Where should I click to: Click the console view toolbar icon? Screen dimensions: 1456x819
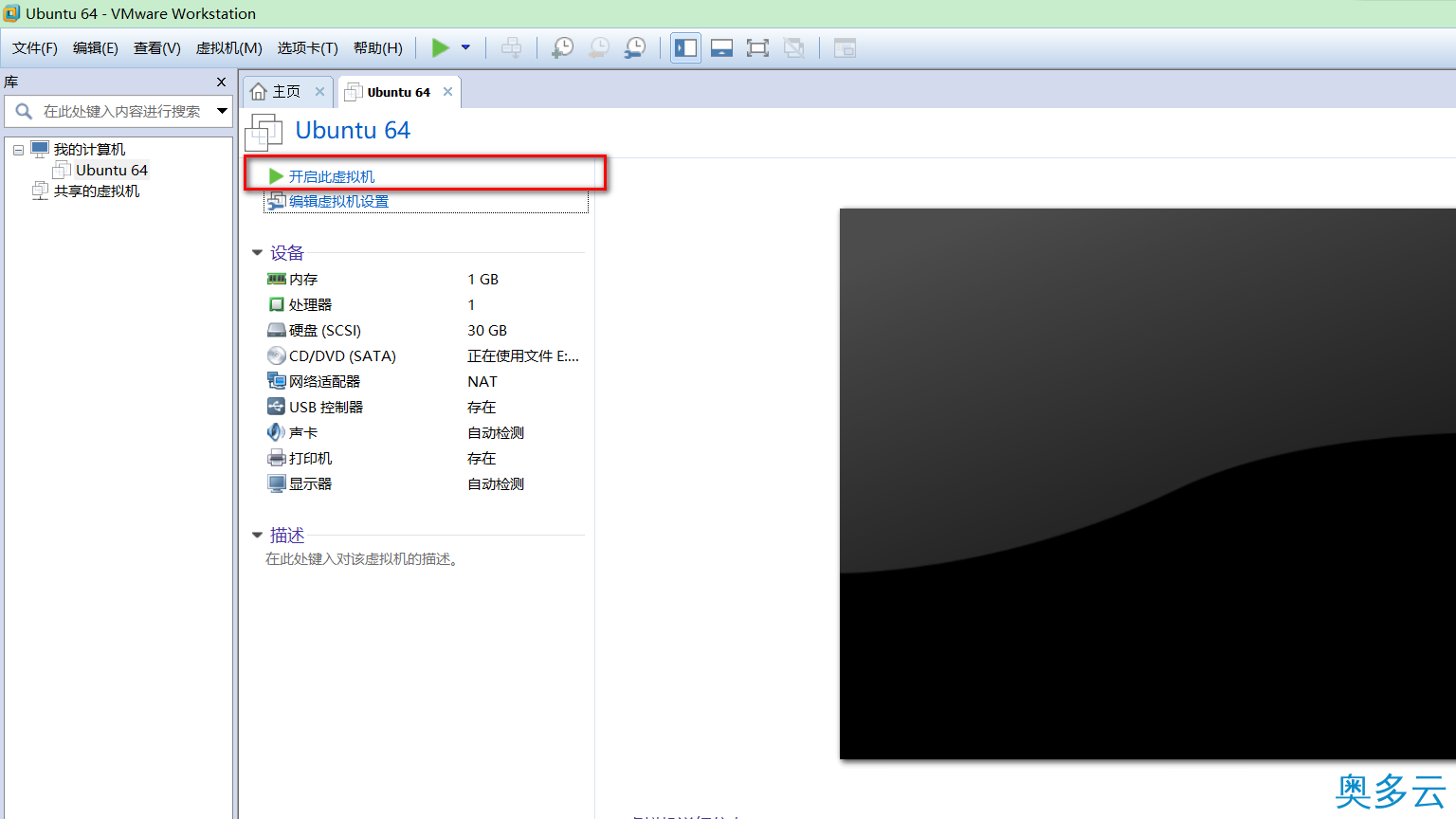pos(845,47)
